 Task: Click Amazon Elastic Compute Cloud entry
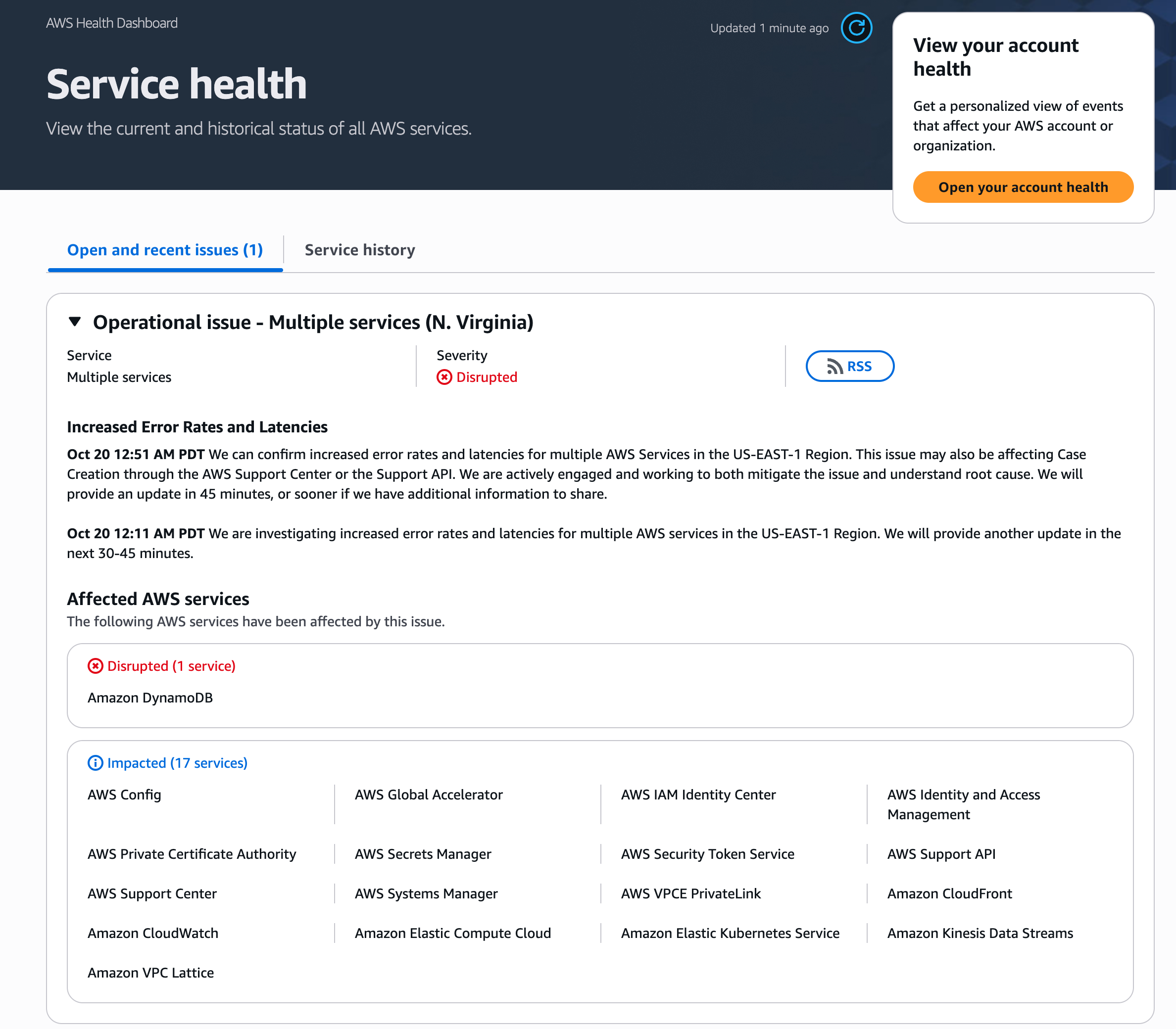pos(452,933)
